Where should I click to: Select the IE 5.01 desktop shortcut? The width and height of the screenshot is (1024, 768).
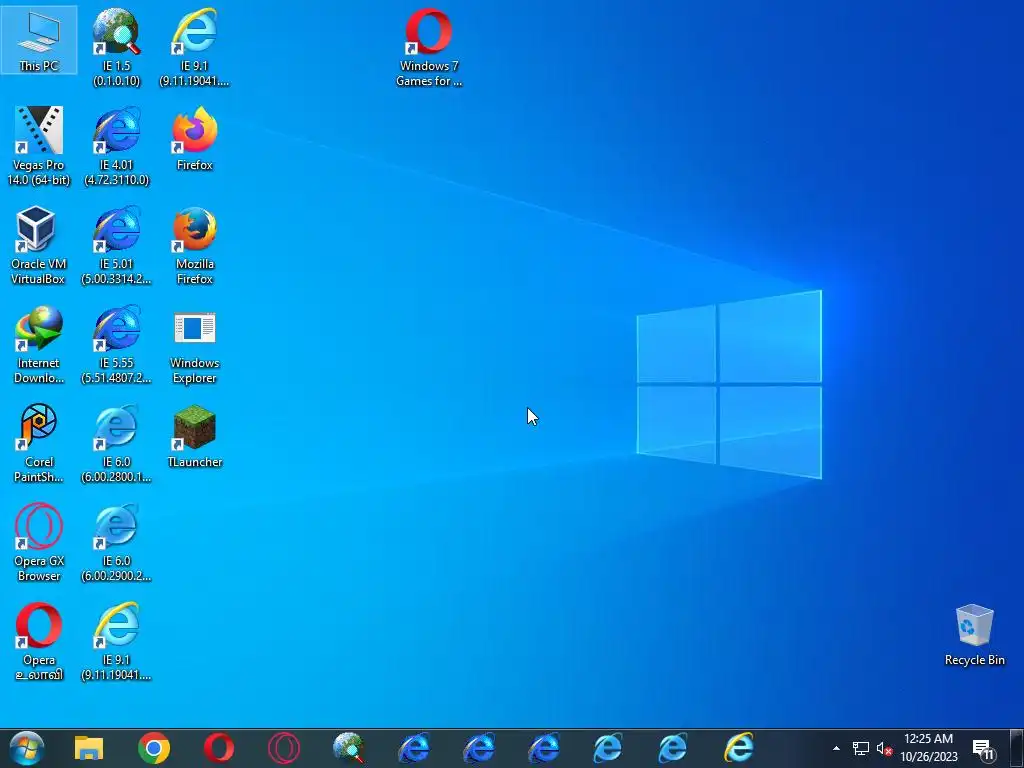point(116,244)
